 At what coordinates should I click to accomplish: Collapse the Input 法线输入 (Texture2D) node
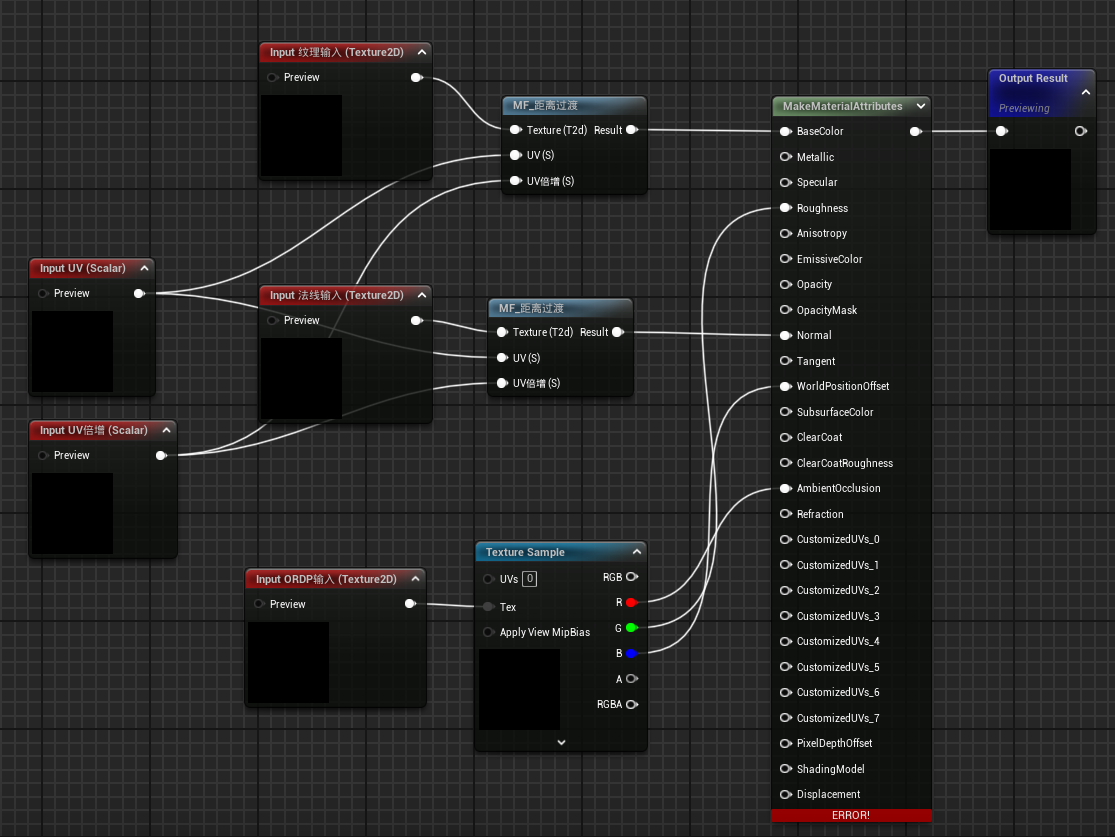(422, 295)
